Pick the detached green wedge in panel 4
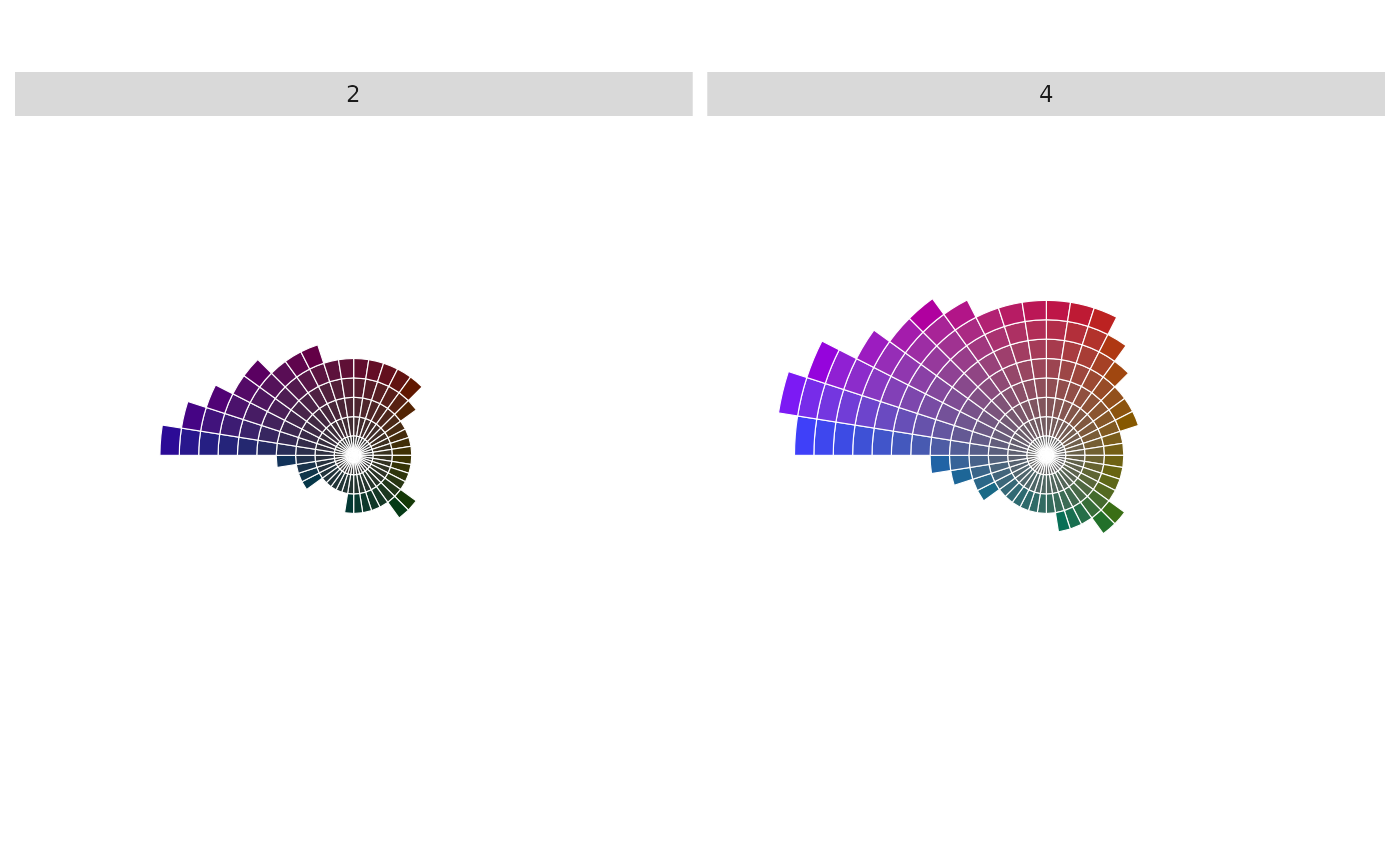The image size is (1400, 866). tap(1108, 517)
